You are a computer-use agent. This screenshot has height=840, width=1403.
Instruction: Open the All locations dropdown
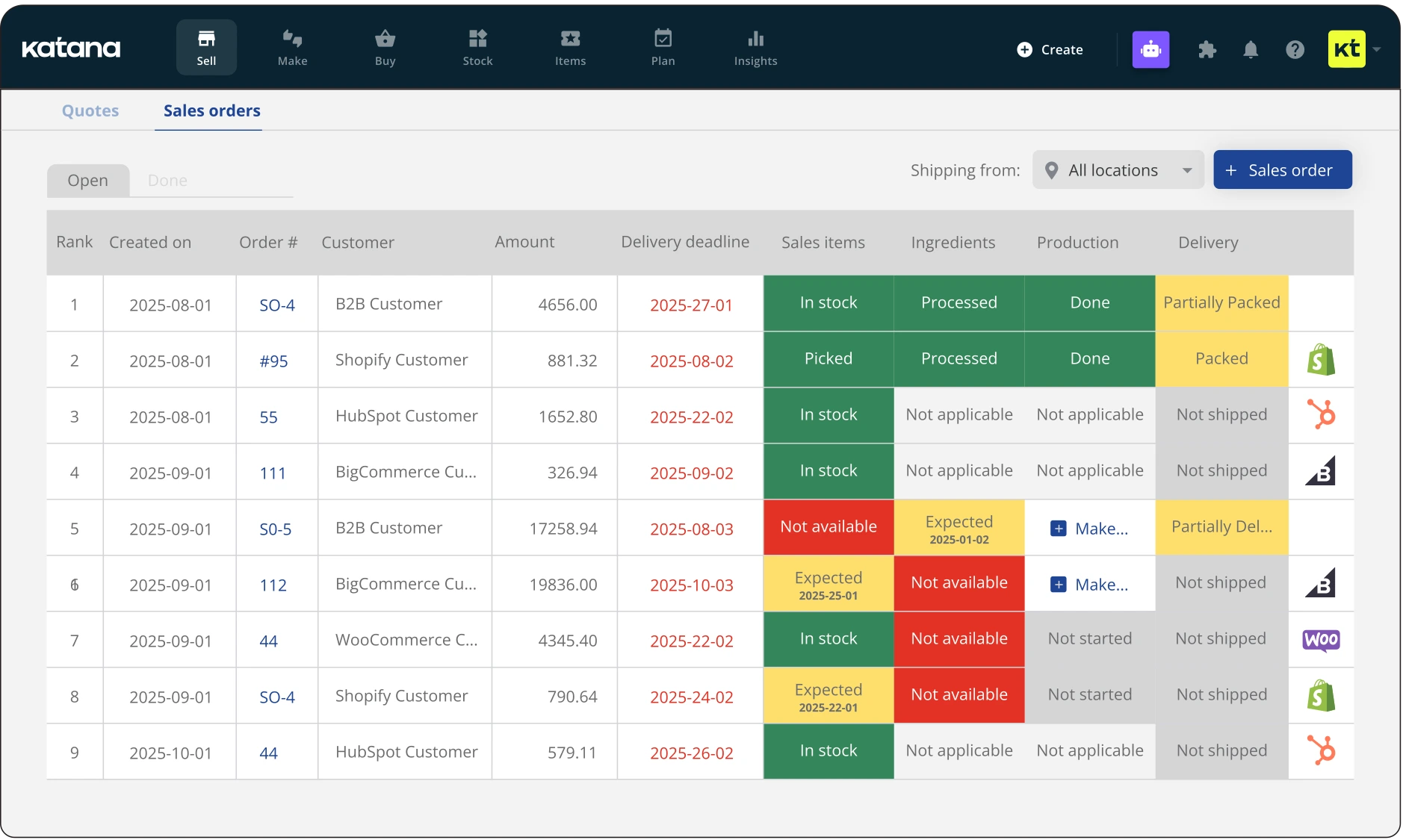pyautogui.click(x=1118, y=169)
